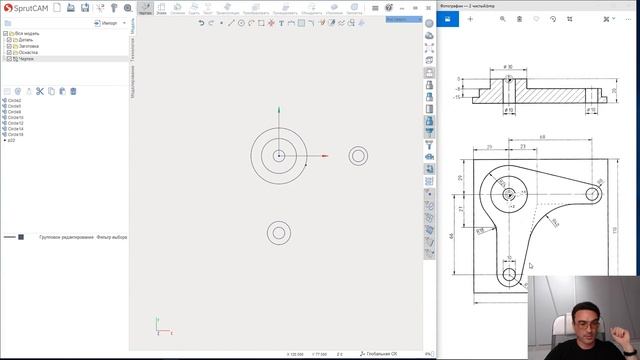Select the rectangle drawing tool
Viewport: 640px width, 360px height.
click(261, 23)
